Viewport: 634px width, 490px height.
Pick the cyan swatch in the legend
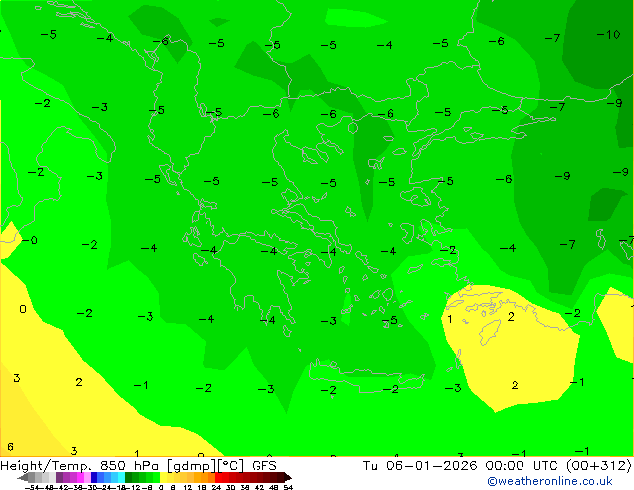[x=121, y=477]
